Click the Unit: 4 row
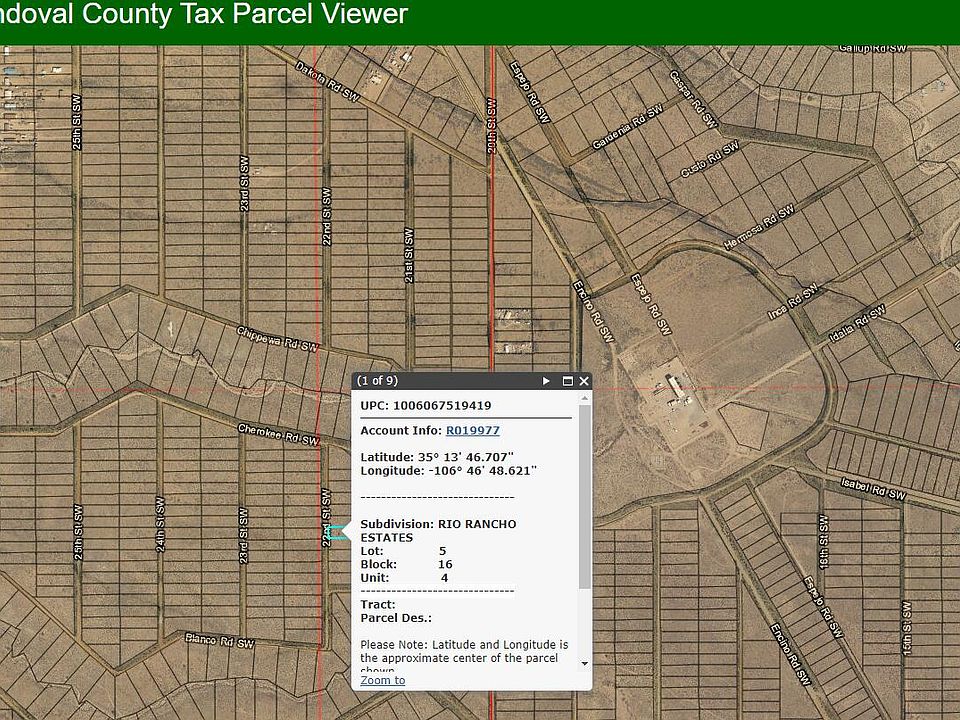 [404, 578]
